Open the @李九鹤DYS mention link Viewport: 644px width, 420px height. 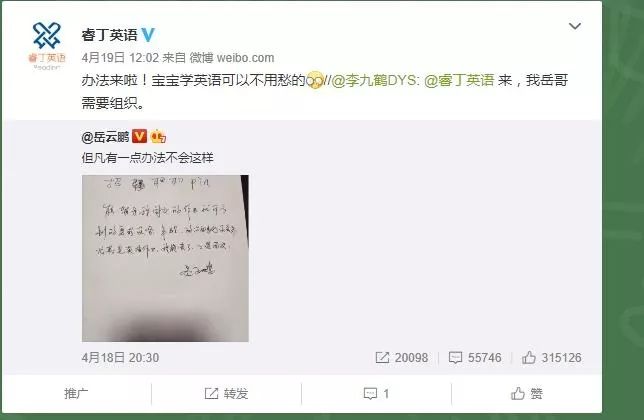[x=375, y=80]
